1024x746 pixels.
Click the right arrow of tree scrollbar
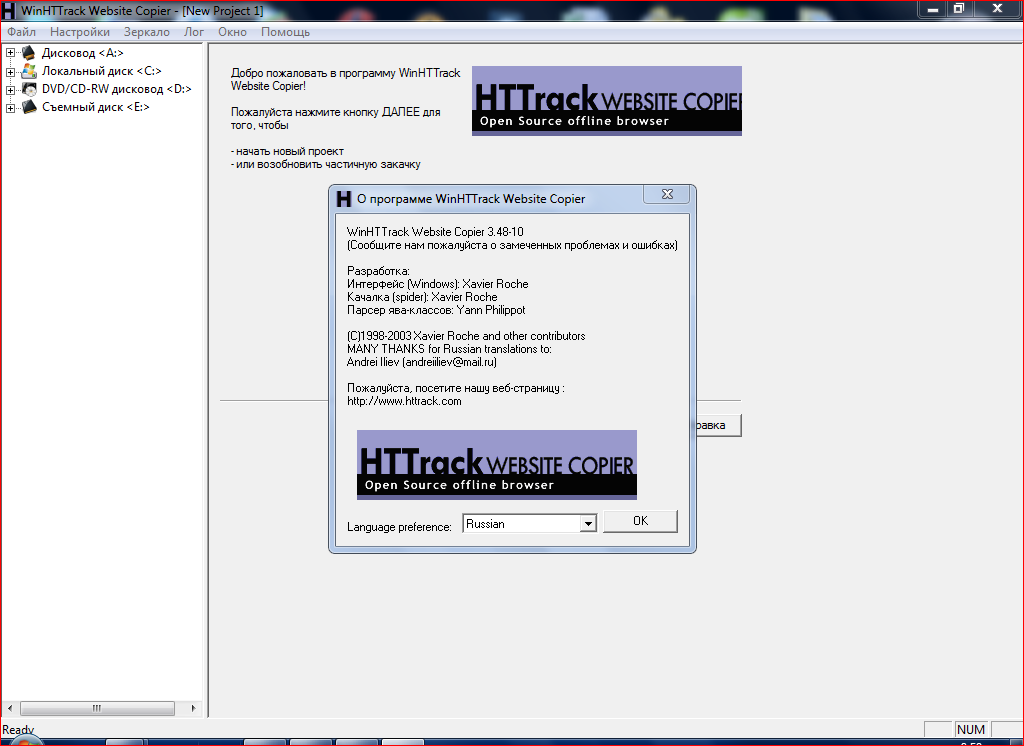[195, 708]
